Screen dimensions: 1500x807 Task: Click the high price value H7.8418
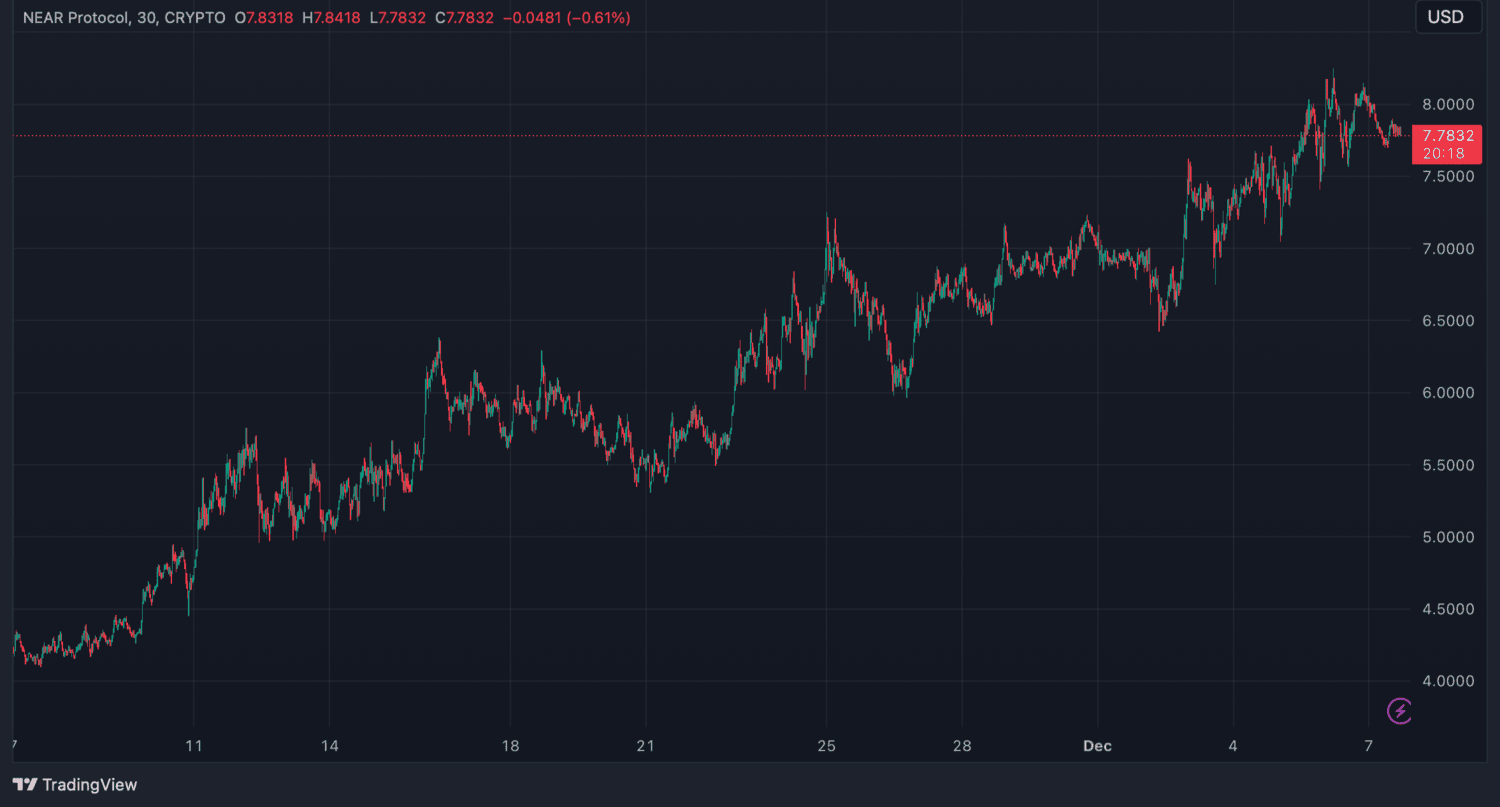point(333,18)
